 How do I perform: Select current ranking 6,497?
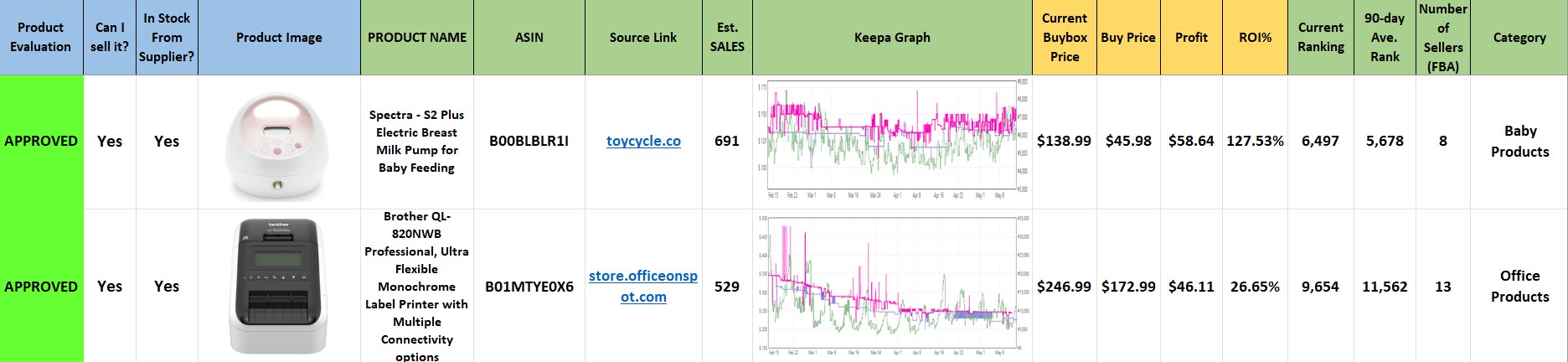pos(1321,142)
